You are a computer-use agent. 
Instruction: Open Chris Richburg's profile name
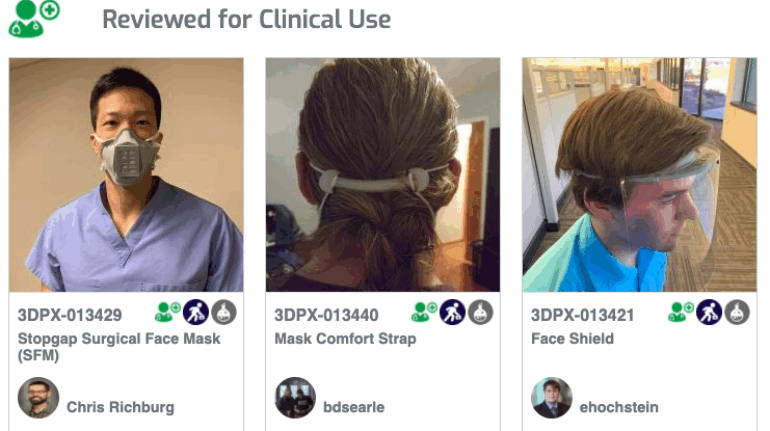(120, 407)
